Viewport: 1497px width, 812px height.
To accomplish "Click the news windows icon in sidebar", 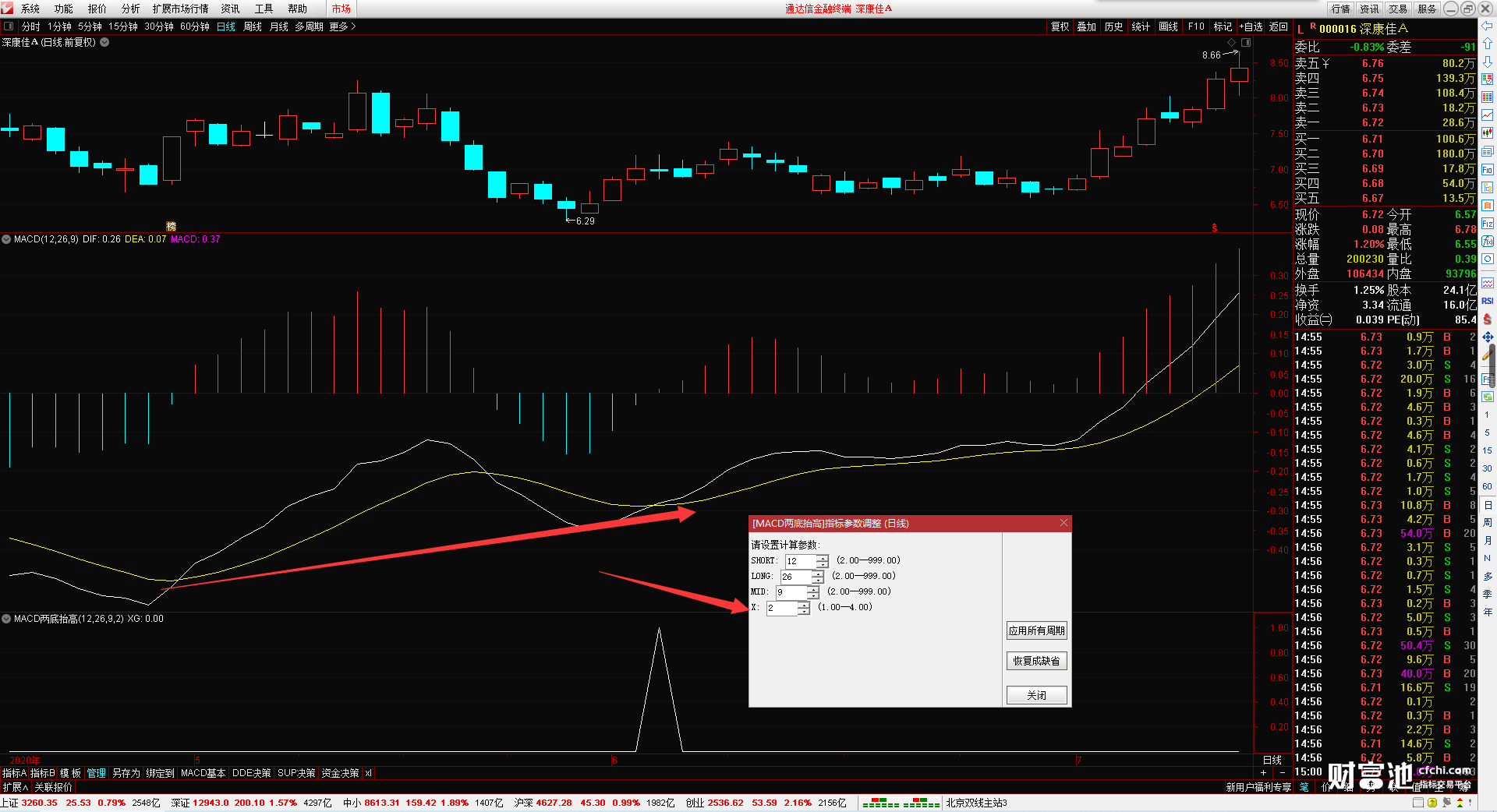I will [x=1488, y=151].
